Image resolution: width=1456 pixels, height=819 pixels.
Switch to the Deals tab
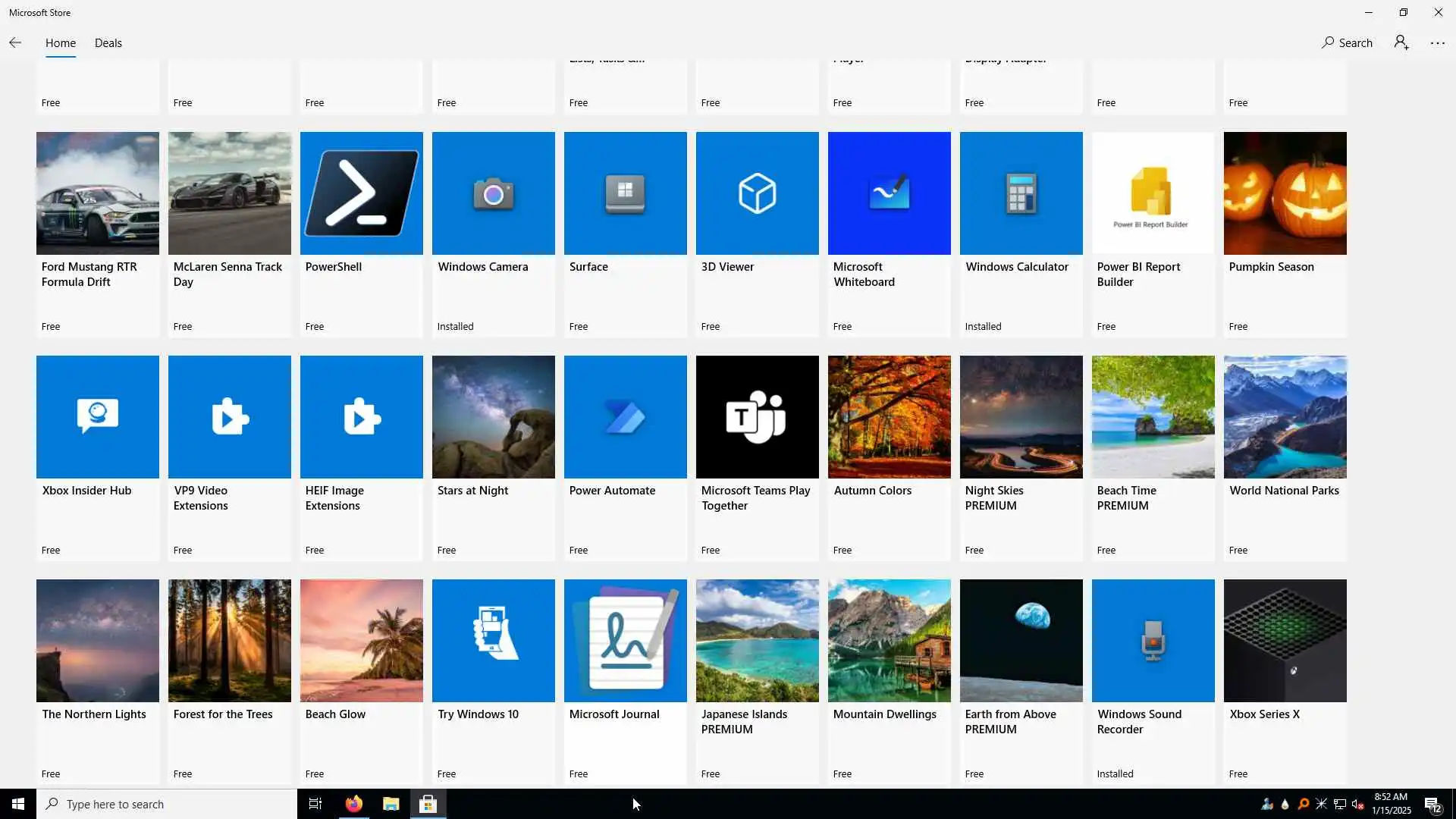pos(108,42)
